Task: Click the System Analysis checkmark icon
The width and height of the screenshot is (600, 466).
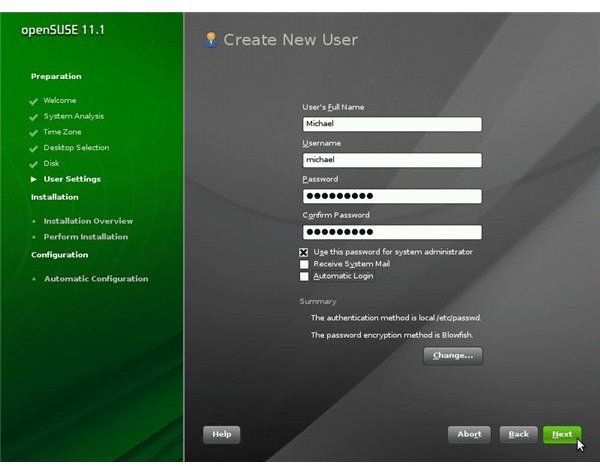Action: click(x=34, y=117)
